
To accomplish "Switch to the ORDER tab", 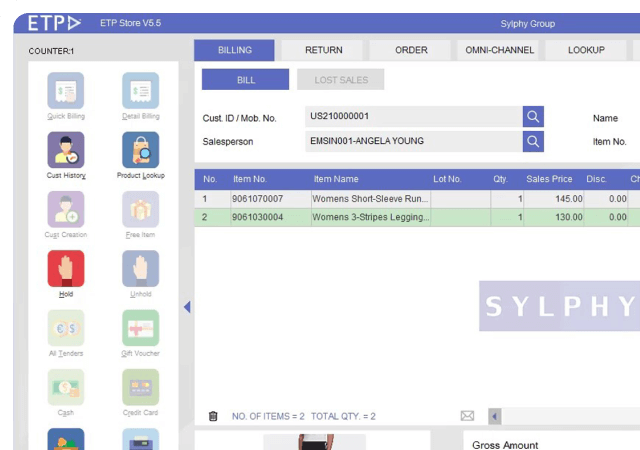I will pos(411,50).
